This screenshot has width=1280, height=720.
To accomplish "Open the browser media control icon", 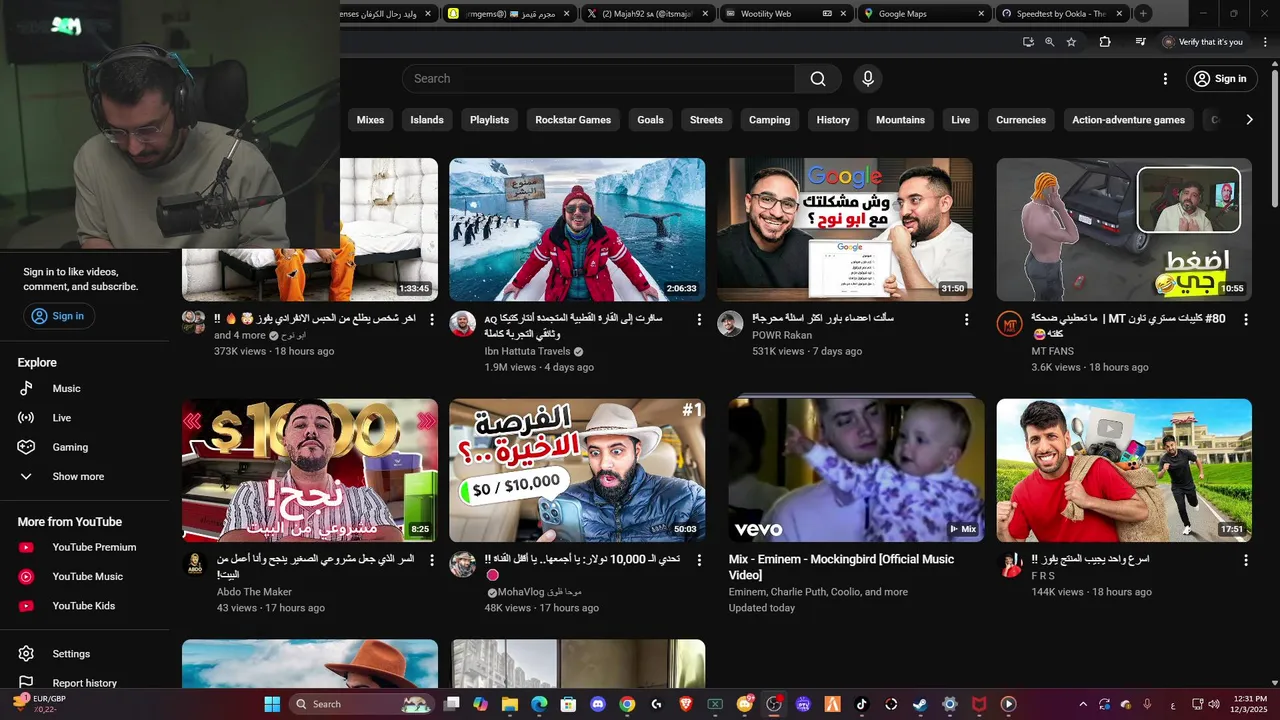I will pyautogui.click(x=1140, y=42).
